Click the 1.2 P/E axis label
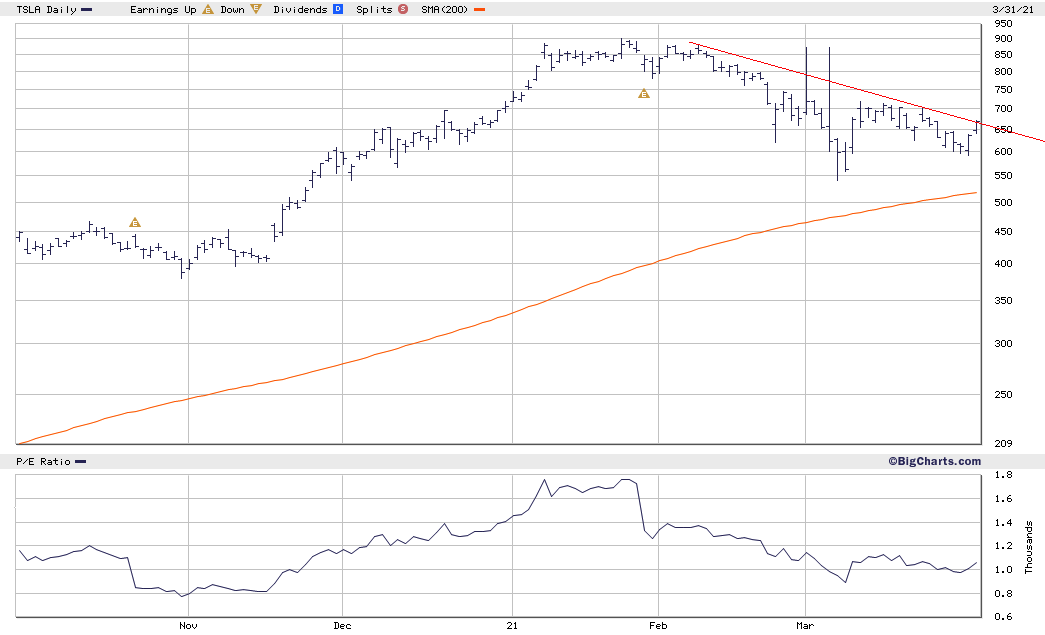 pos(1003,546)
